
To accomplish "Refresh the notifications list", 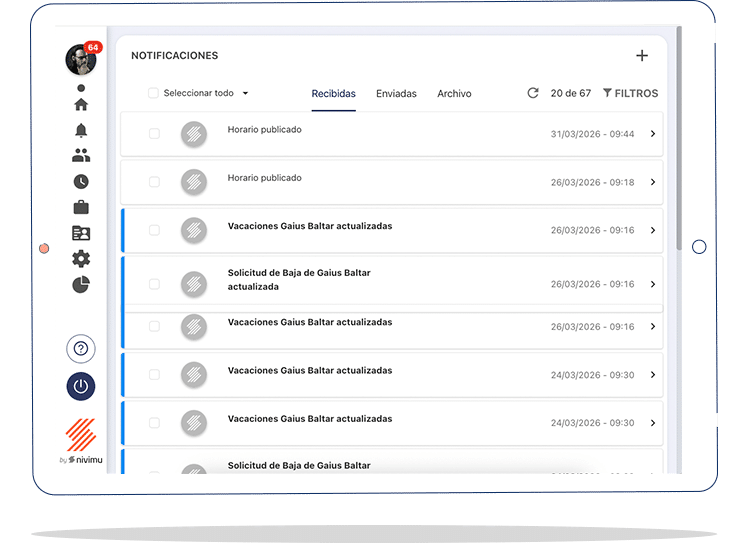I will click(533, 93).
